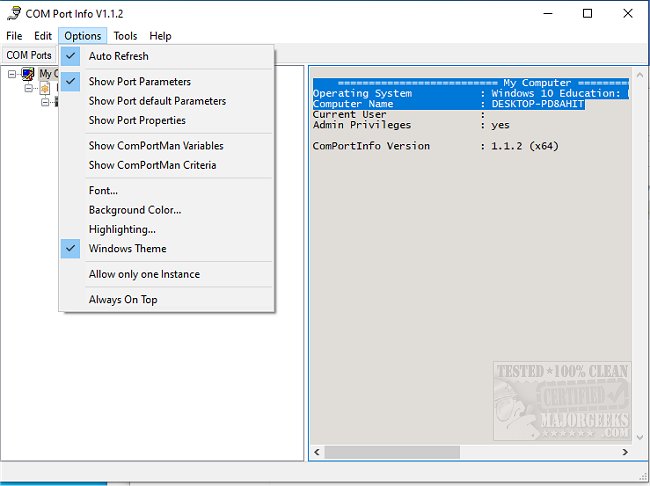650x486 pixels.
Task: Open the Edit menu
Action: (43, 36)
